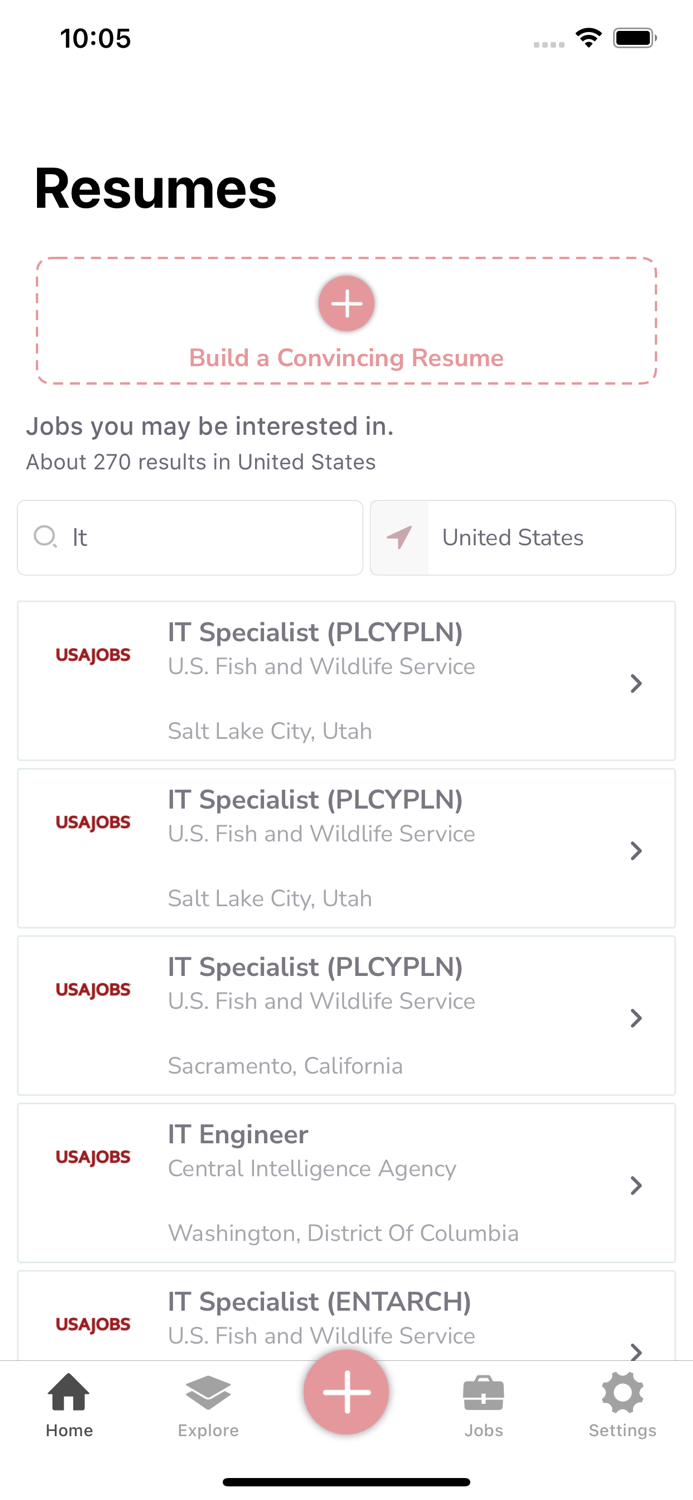Image resolution: width=693 pixels, height=1500 pixels.
Task: Click the USAJOBS logo on the IT Engineer card
Action: point(93,1156)
